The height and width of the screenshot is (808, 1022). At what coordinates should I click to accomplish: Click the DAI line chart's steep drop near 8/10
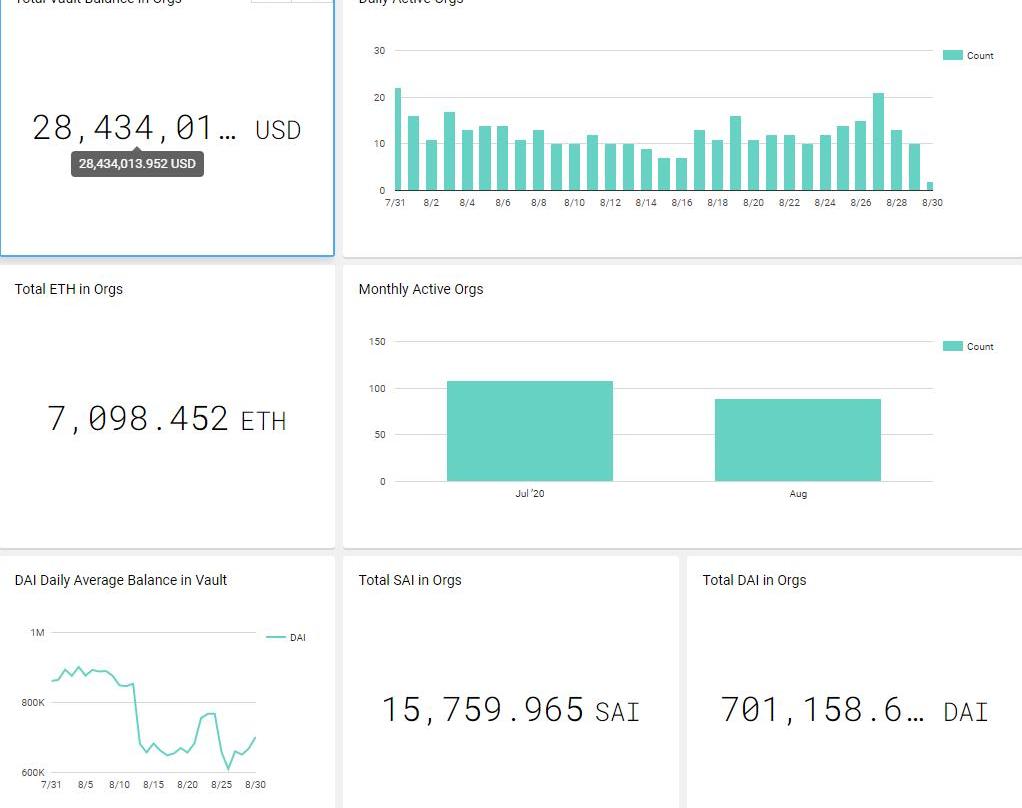click(136, 714)
